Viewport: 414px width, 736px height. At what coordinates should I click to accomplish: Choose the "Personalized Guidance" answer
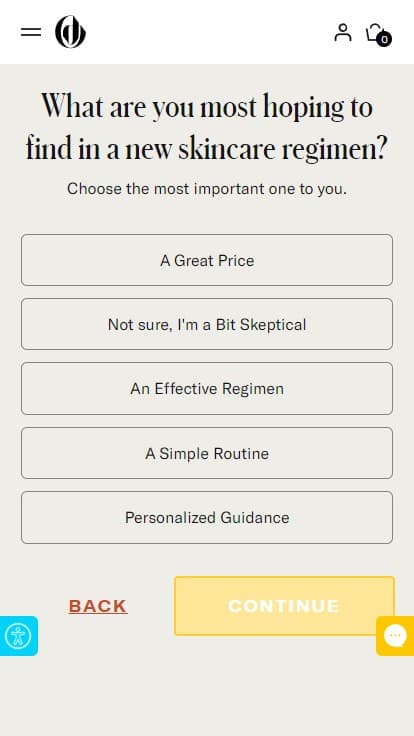207,518
